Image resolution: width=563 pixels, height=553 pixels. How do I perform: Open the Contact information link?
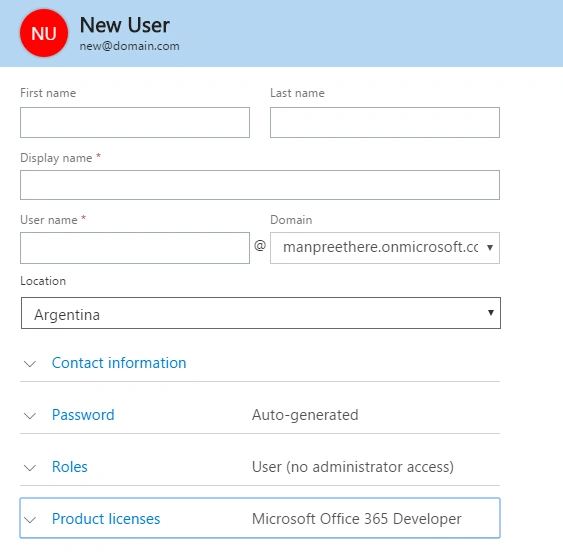pos(119,363)
